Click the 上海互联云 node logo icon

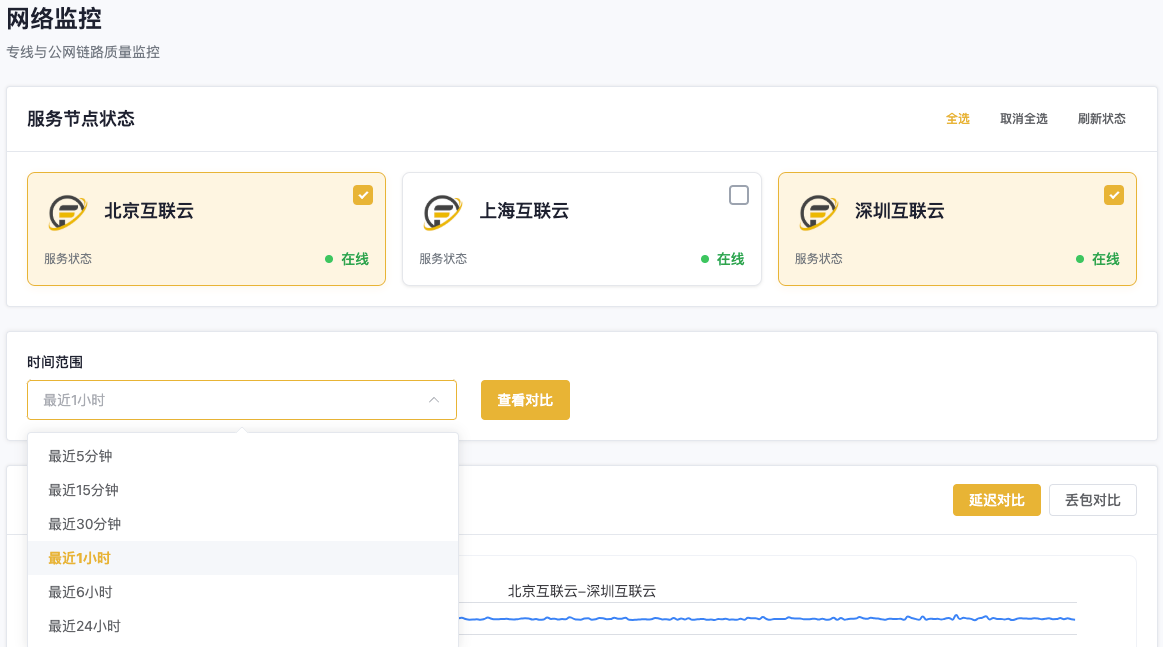click(x=443, y=212)
